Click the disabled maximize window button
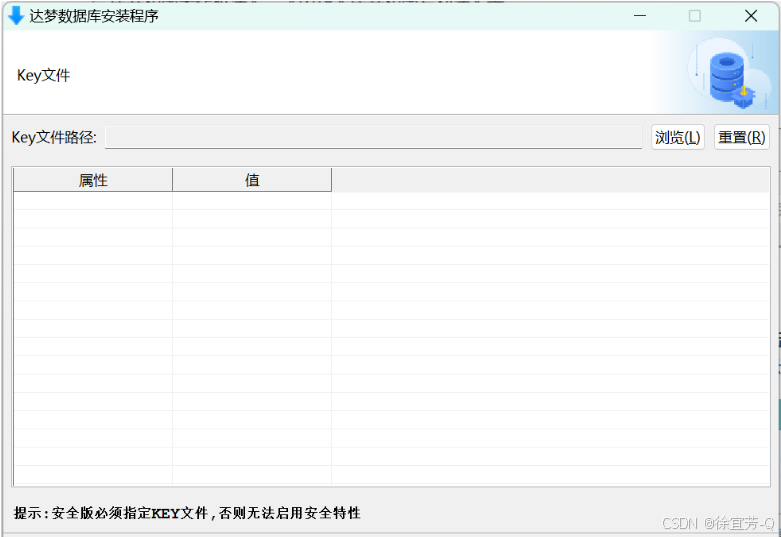Screen dimensions: 781x537 click(x=695, y=16)
